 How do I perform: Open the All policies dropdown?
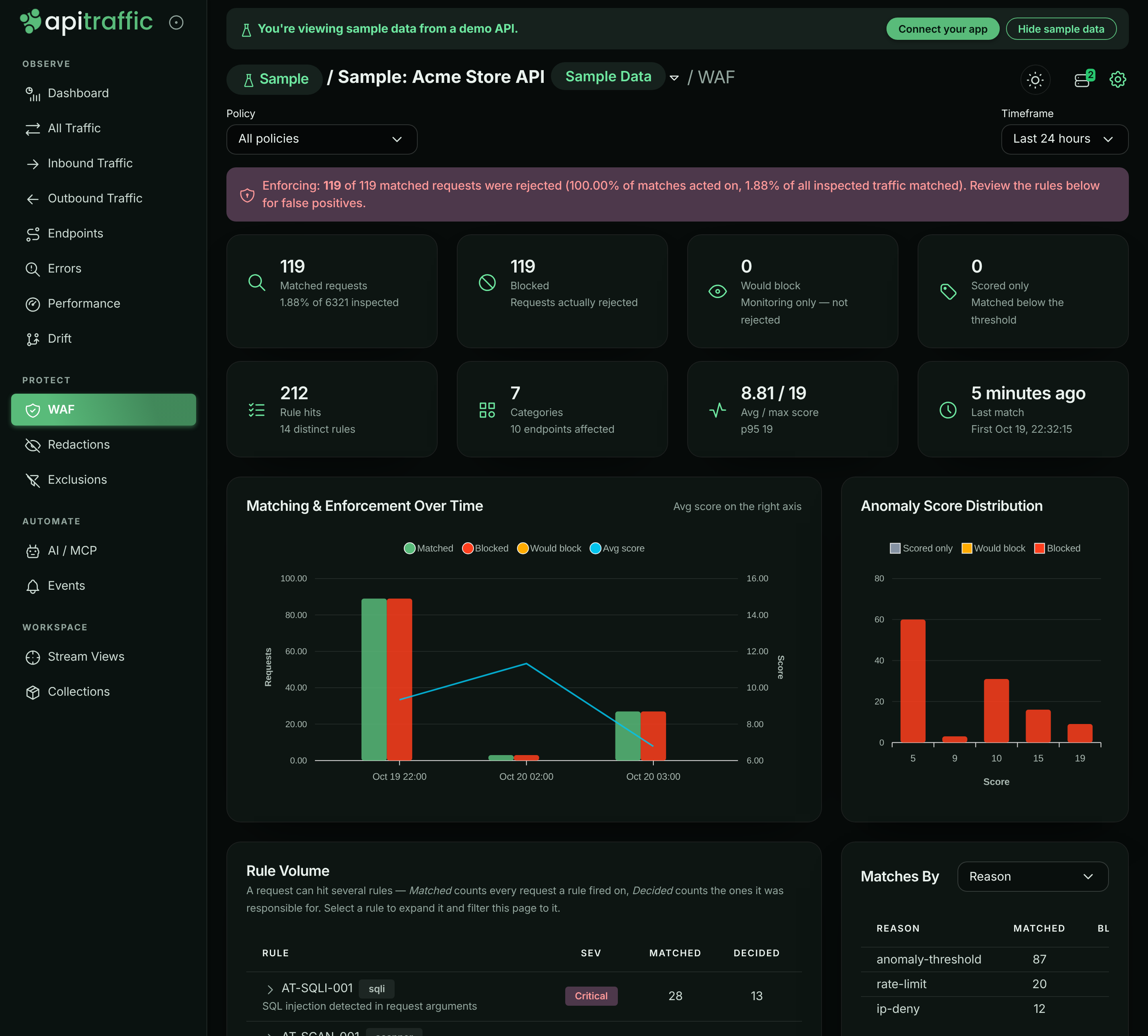(x=322, y=139)
